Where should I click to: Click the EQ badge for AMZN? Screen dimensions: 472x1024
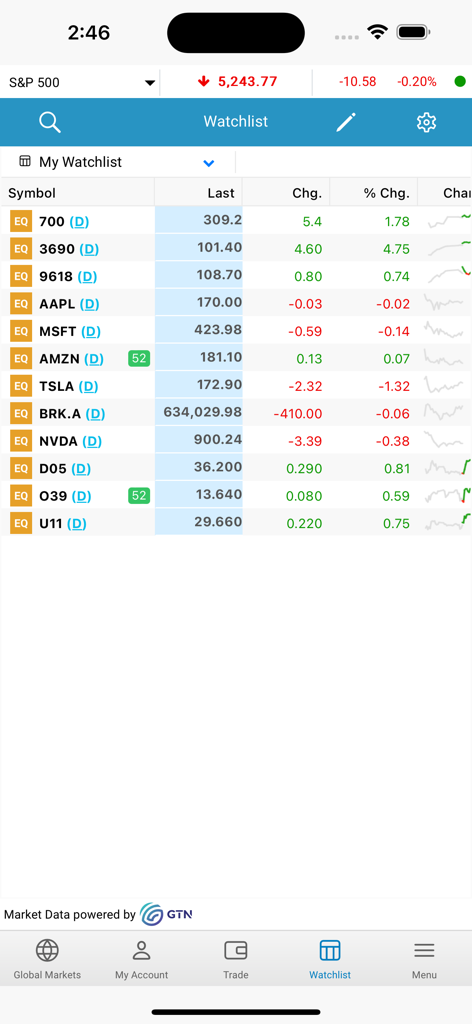pos(21,359)
